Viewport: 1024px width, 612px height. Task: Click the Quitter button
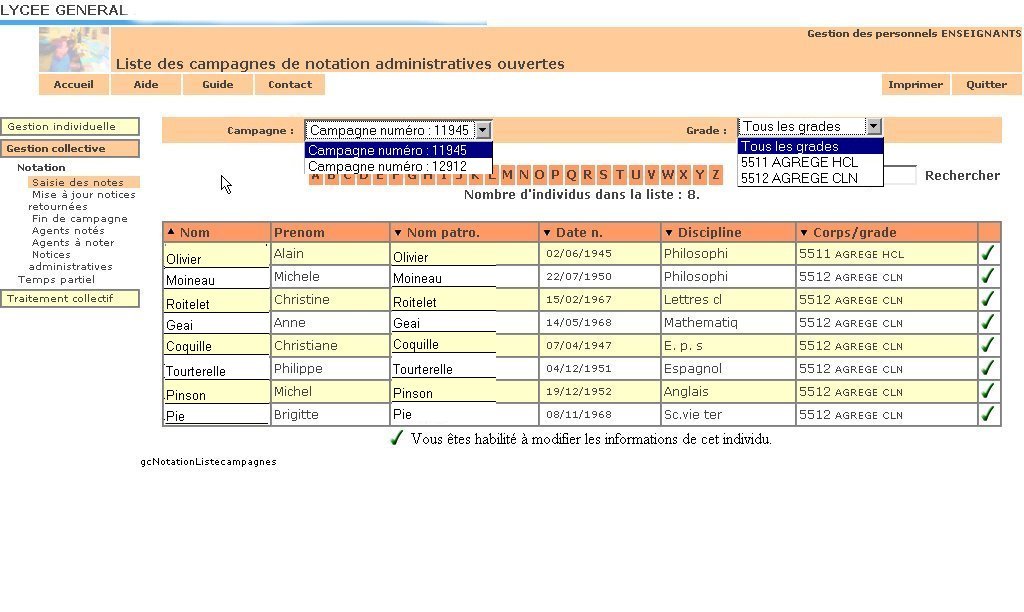tap(986, 84)
